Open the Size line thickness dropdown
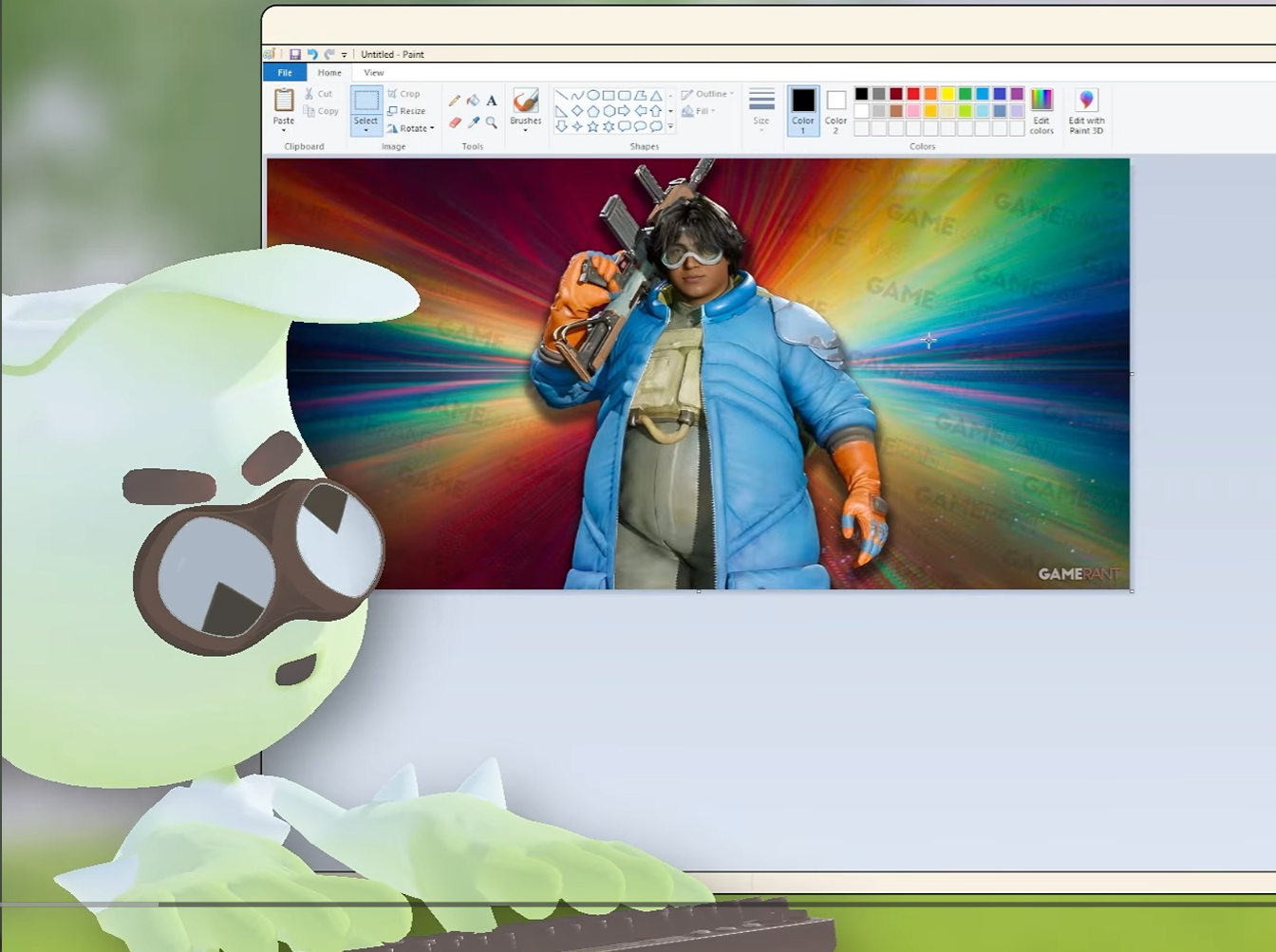The width and height of the screenshot is (1276, 952). (761, 110)
